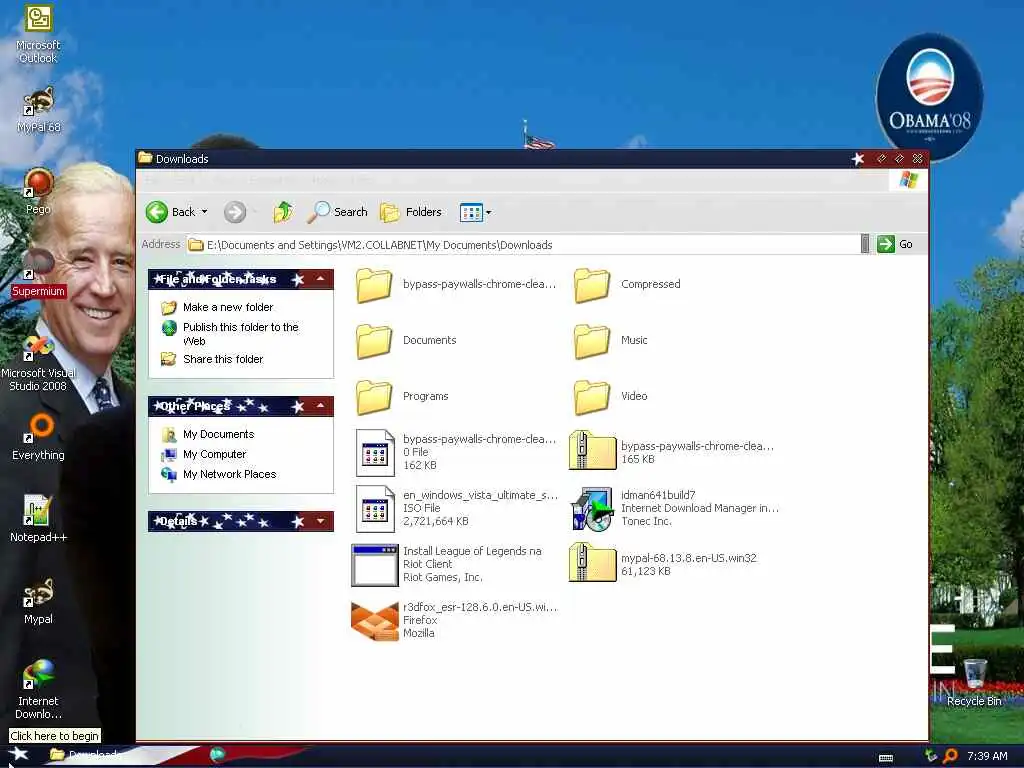Select the Video folder
The image size is (1024, 768).
tap(611, 397)
